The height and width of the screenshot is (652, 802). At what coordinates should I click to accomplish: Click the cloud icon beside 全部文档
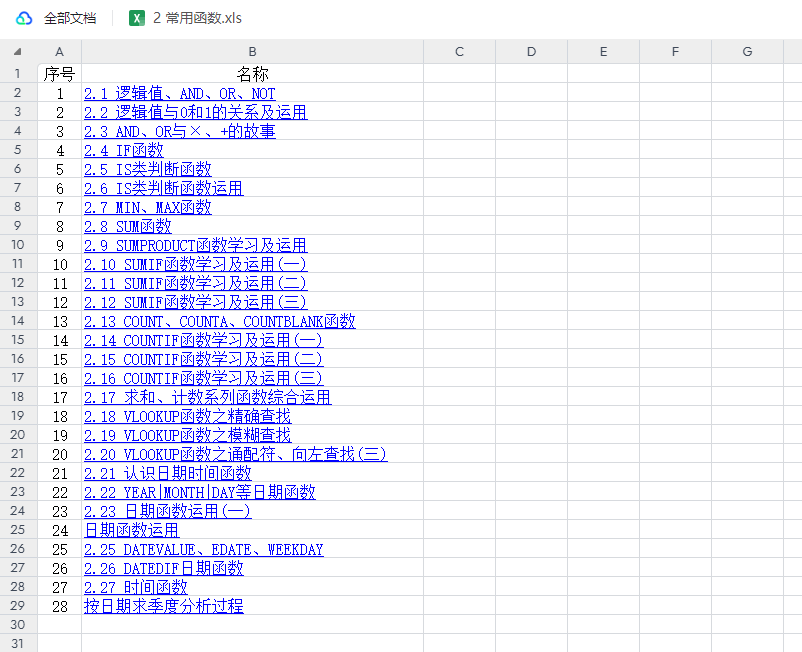point(24,18)
